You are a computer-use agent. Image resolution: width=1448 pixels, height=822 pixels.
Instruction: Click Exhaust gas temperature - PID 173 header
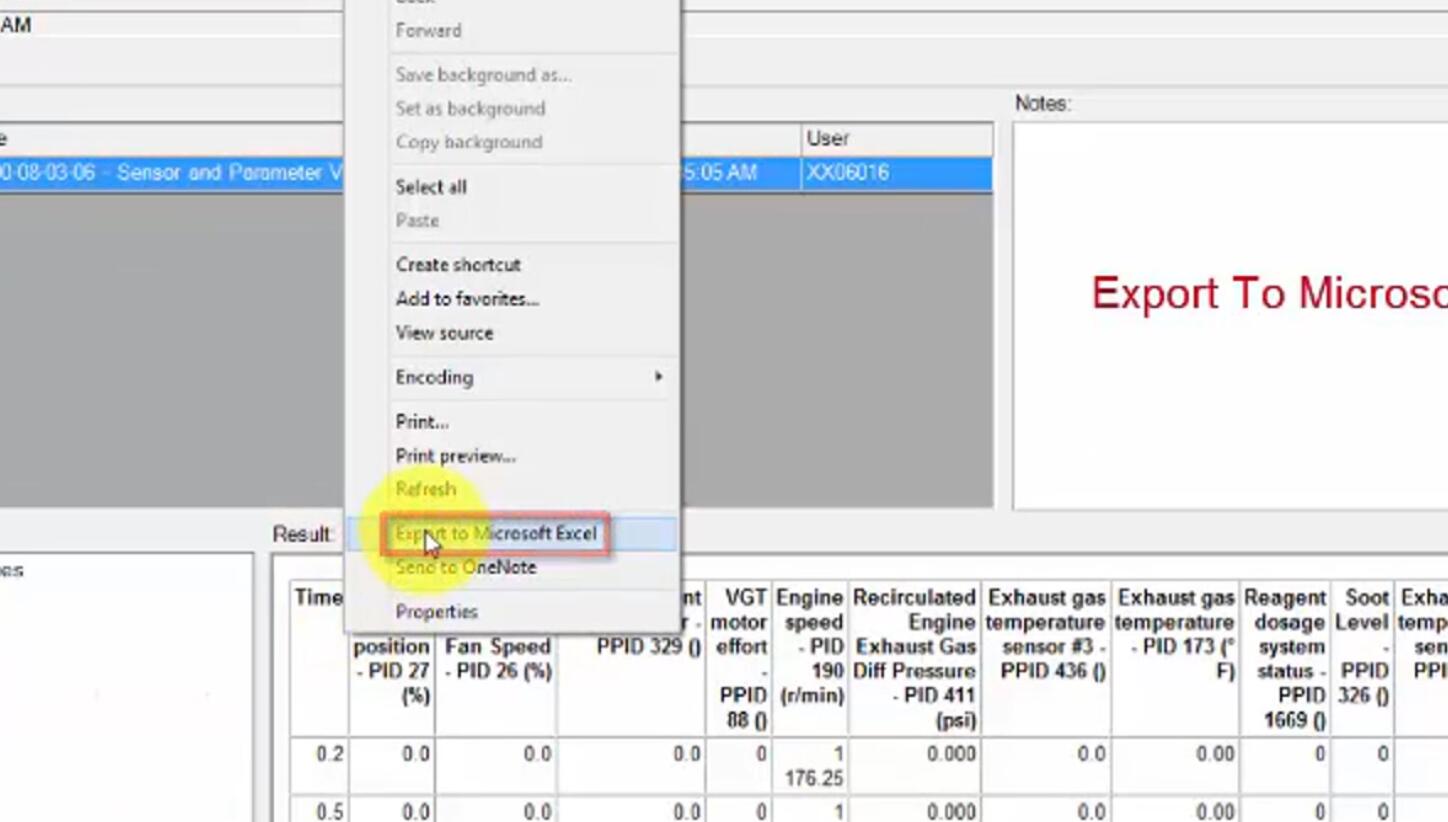(1175, 658)
